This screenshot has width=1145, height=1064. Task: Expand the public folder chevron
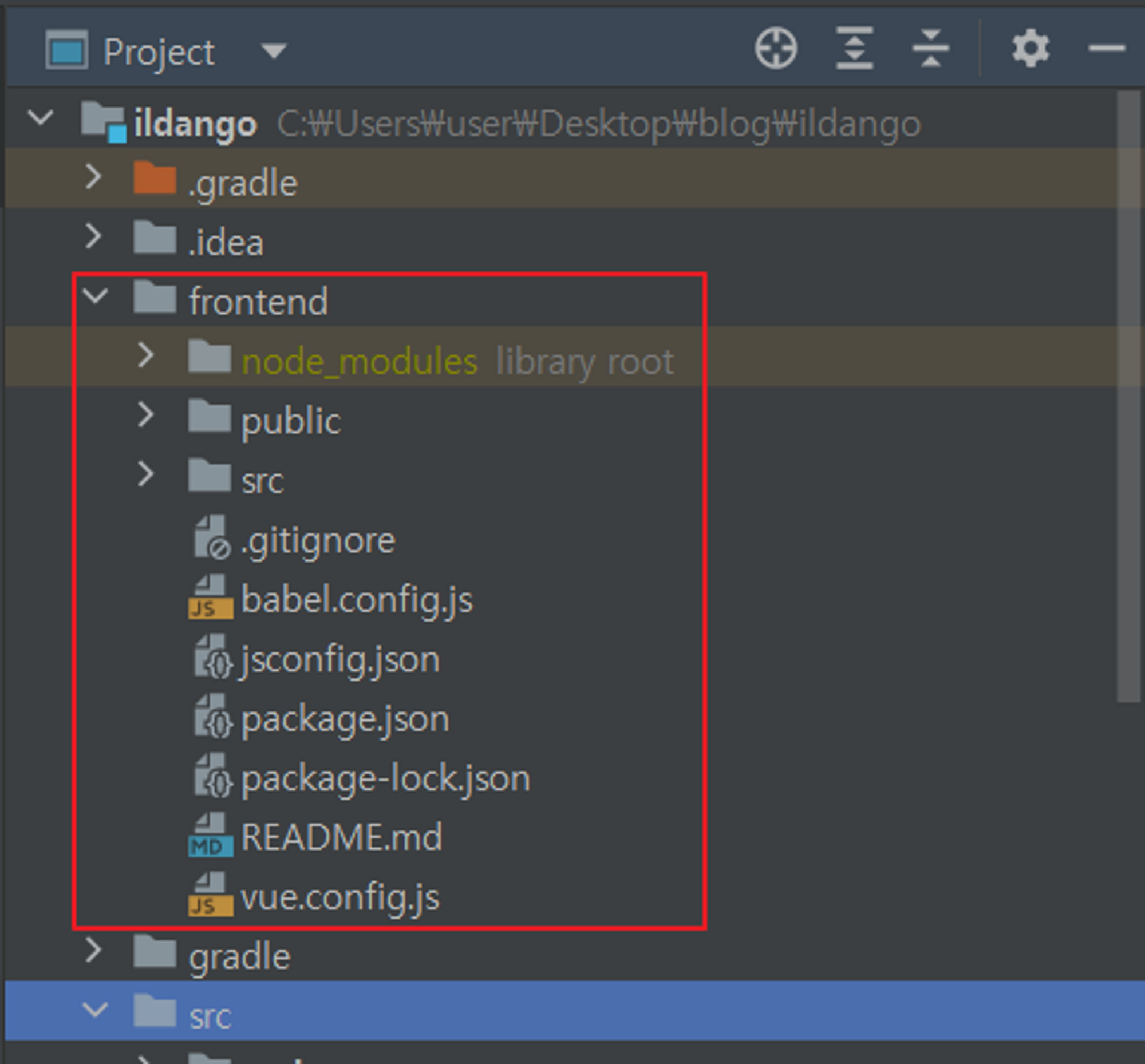(146, 415)
